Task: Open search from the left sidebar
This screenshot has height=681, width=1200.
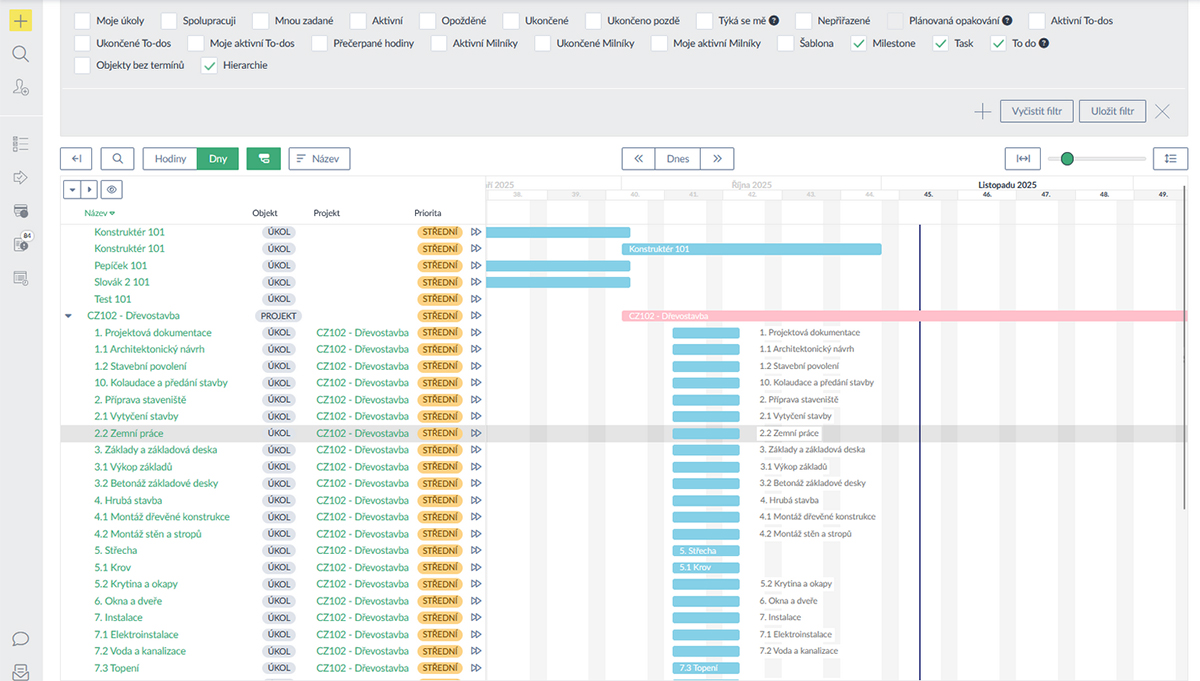Action: click(x=20, y=54)
